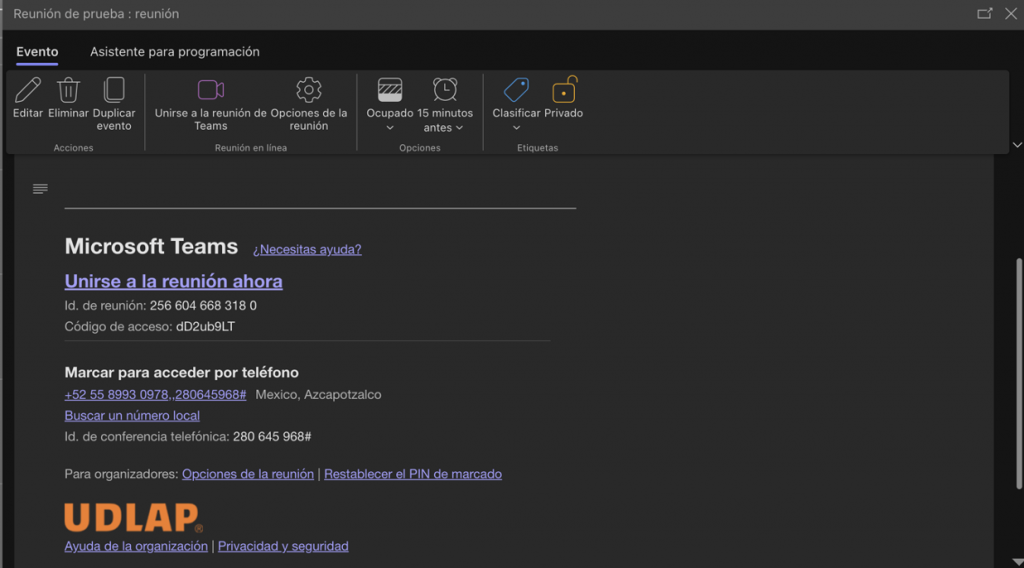Switch to the Evento tab
This screenshot has height=568, width=1024.
point(37,52)
